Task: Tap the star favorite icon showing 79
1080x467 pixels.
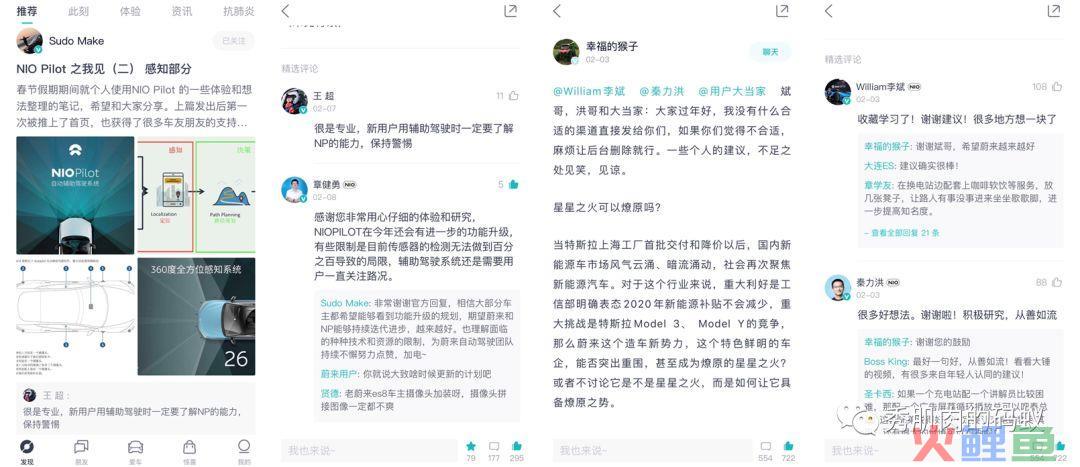Action: 471,446
